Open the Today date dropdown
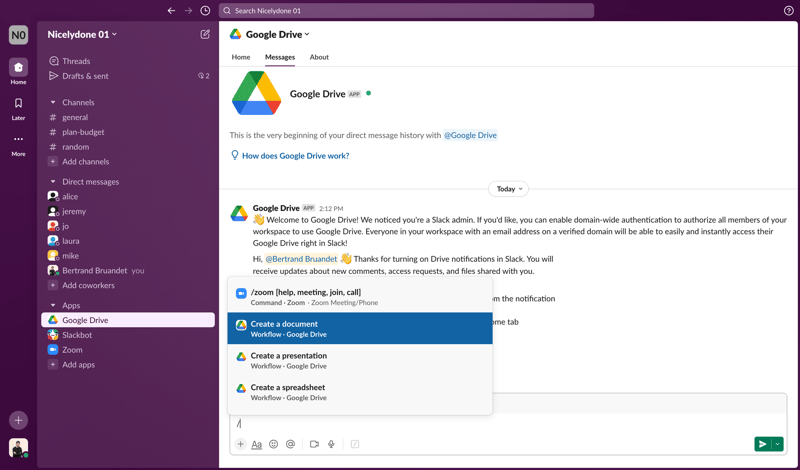The height and width of the screenshot is (470, 800). coord(509,189)
